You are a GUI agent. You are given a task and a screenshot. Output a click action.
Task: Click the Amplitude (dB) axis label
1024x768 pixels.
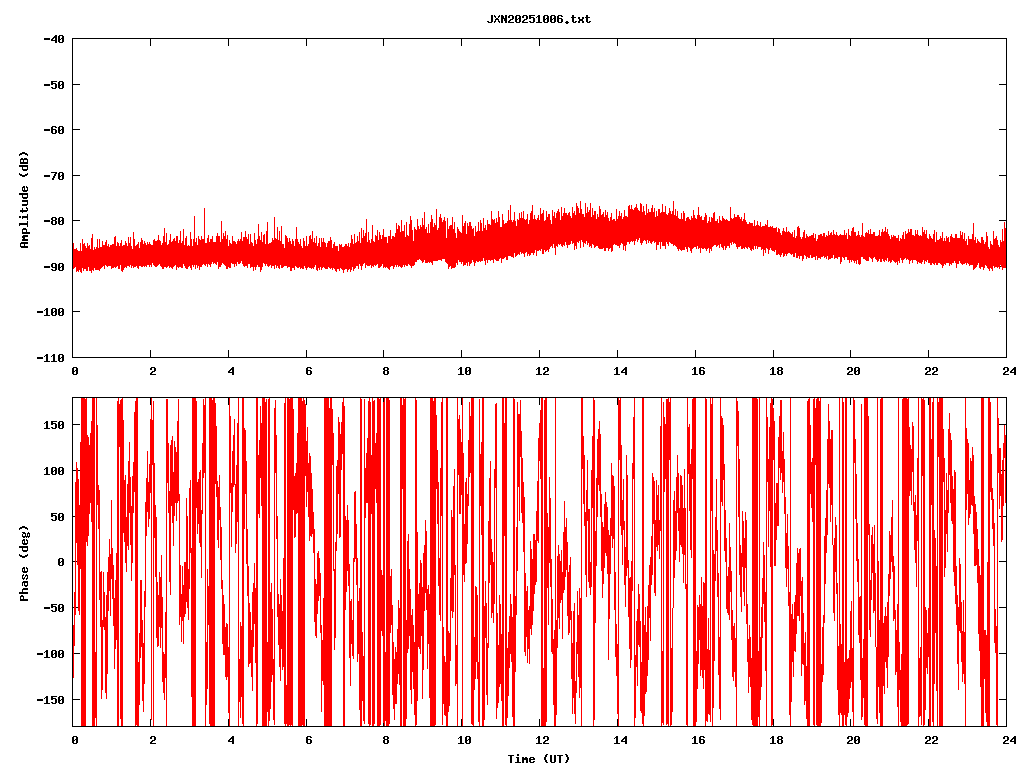point(23,199)
